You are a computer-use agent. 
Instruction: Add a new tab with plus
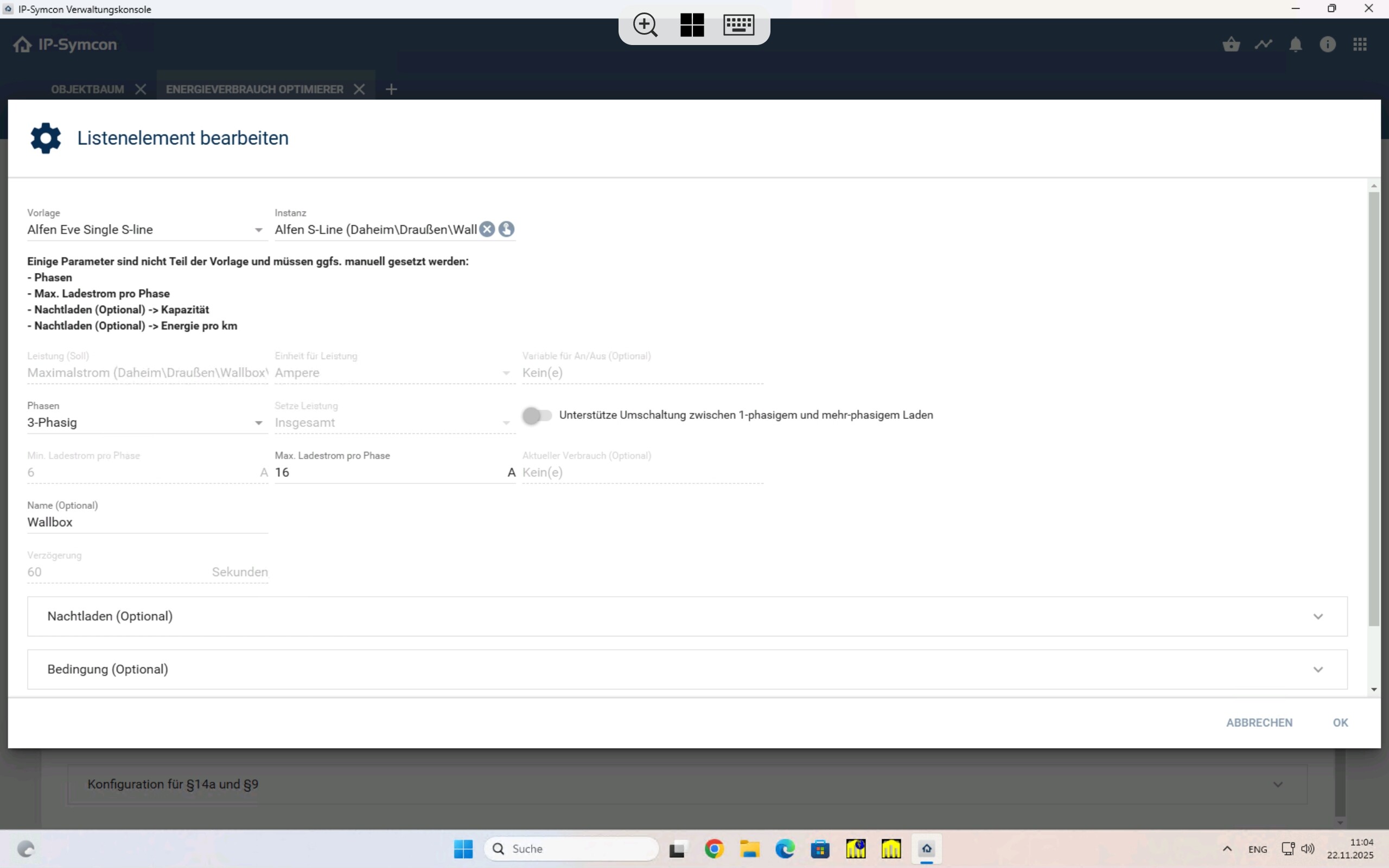[391, 89]
